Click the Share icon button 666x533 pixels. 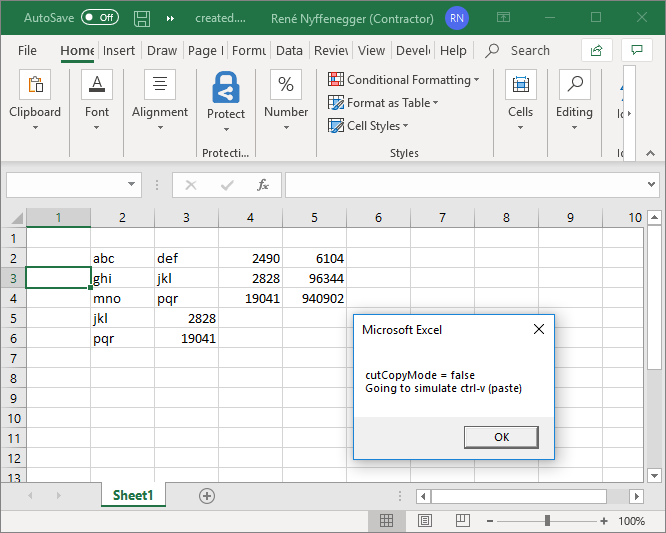(597, 50)
